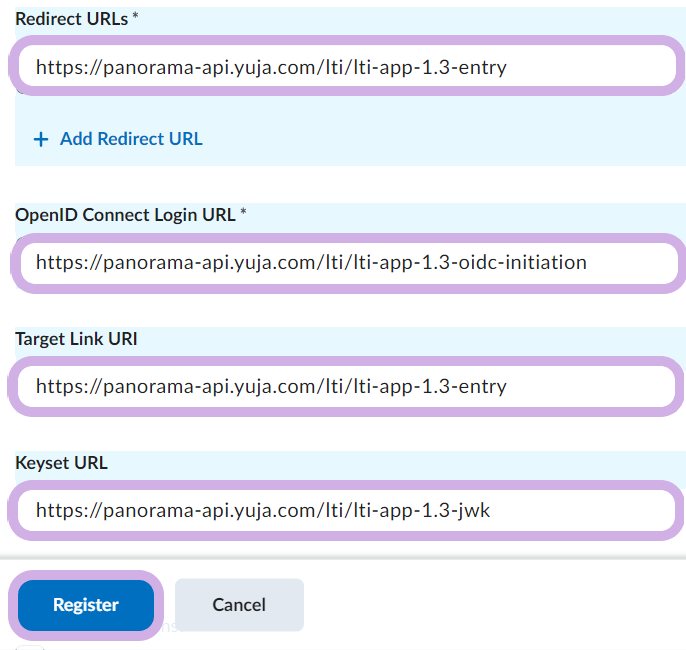Add another Redirect URL
686x650 pixels.
(x=131, y=139)
